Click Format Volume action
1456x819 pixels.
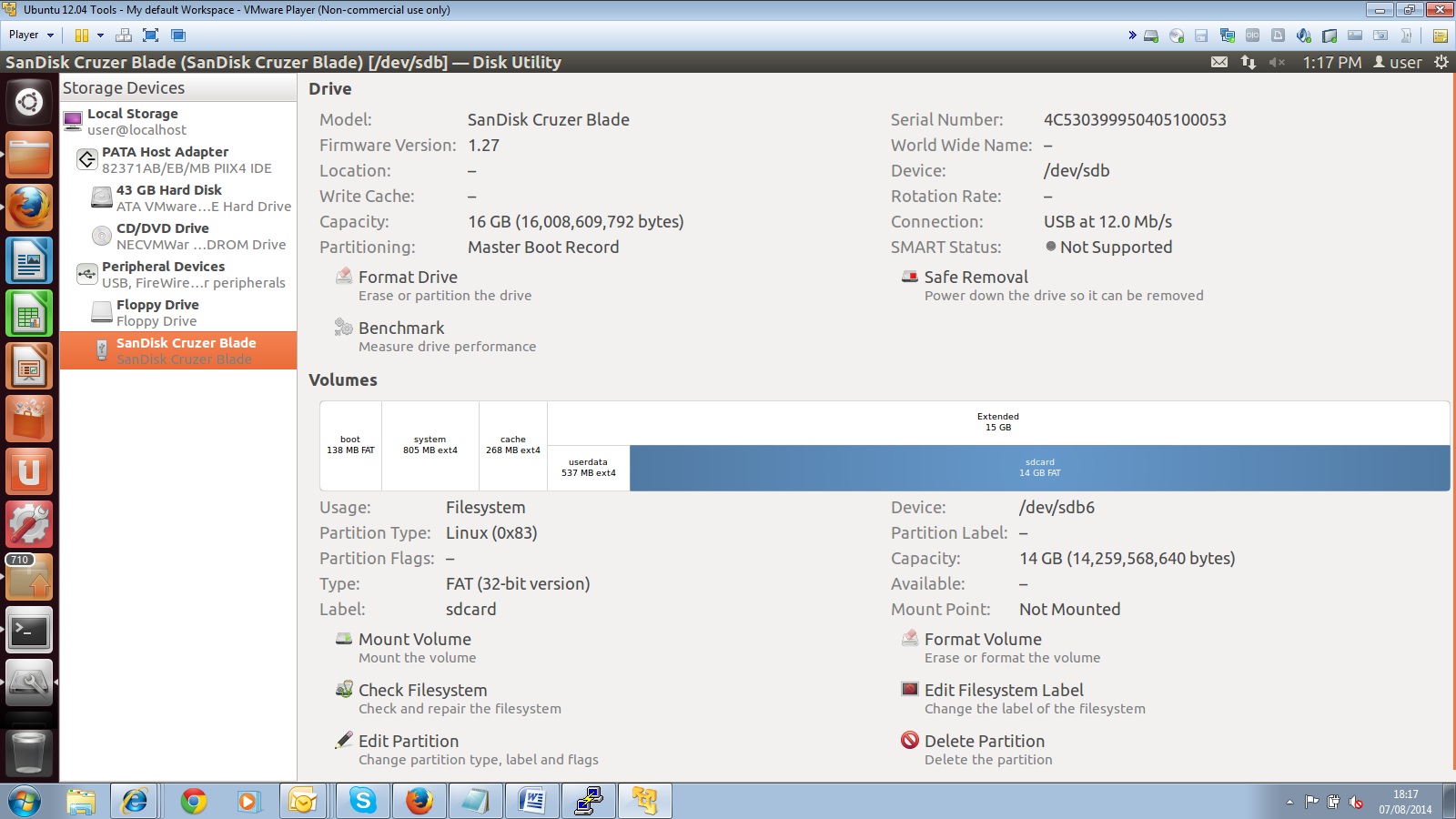(982, 640)
